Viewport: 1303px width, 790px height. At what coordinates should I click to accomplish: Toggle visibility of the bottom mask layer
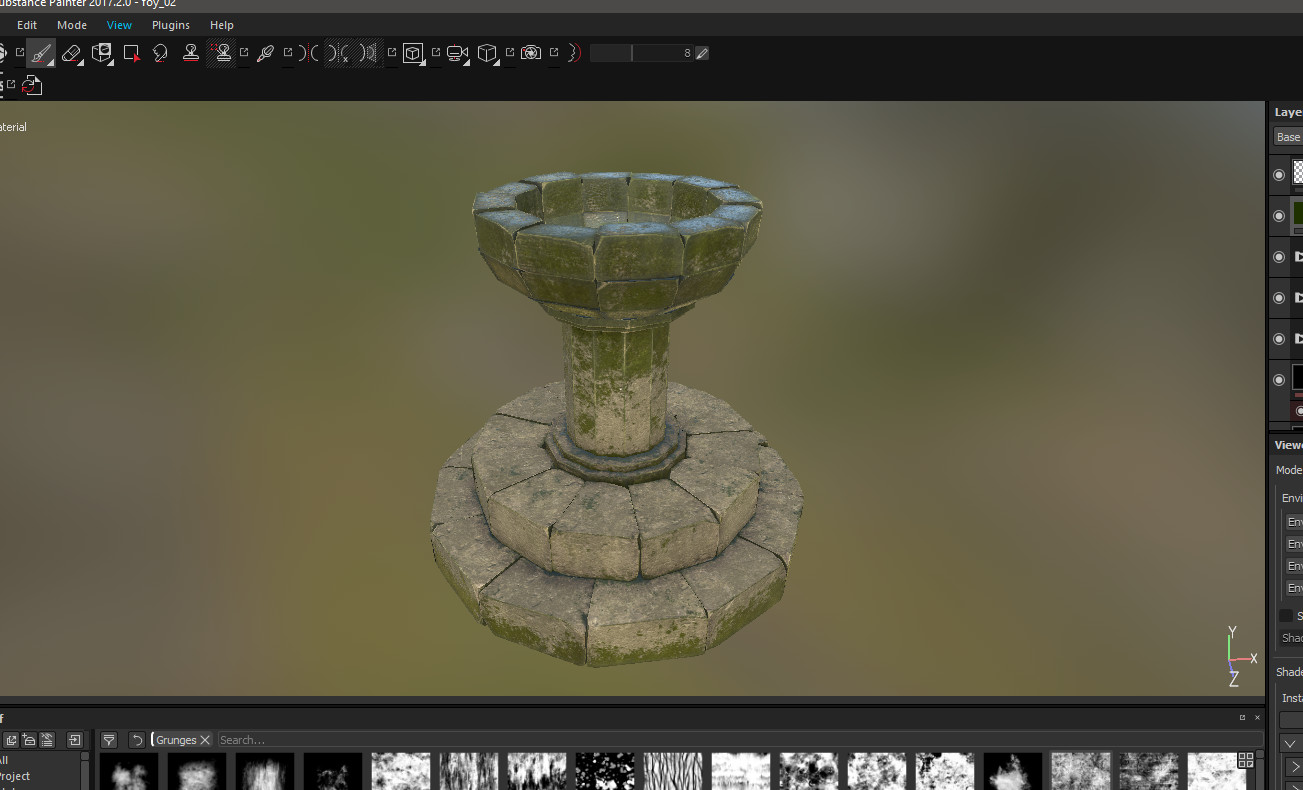pos(1279,379)
